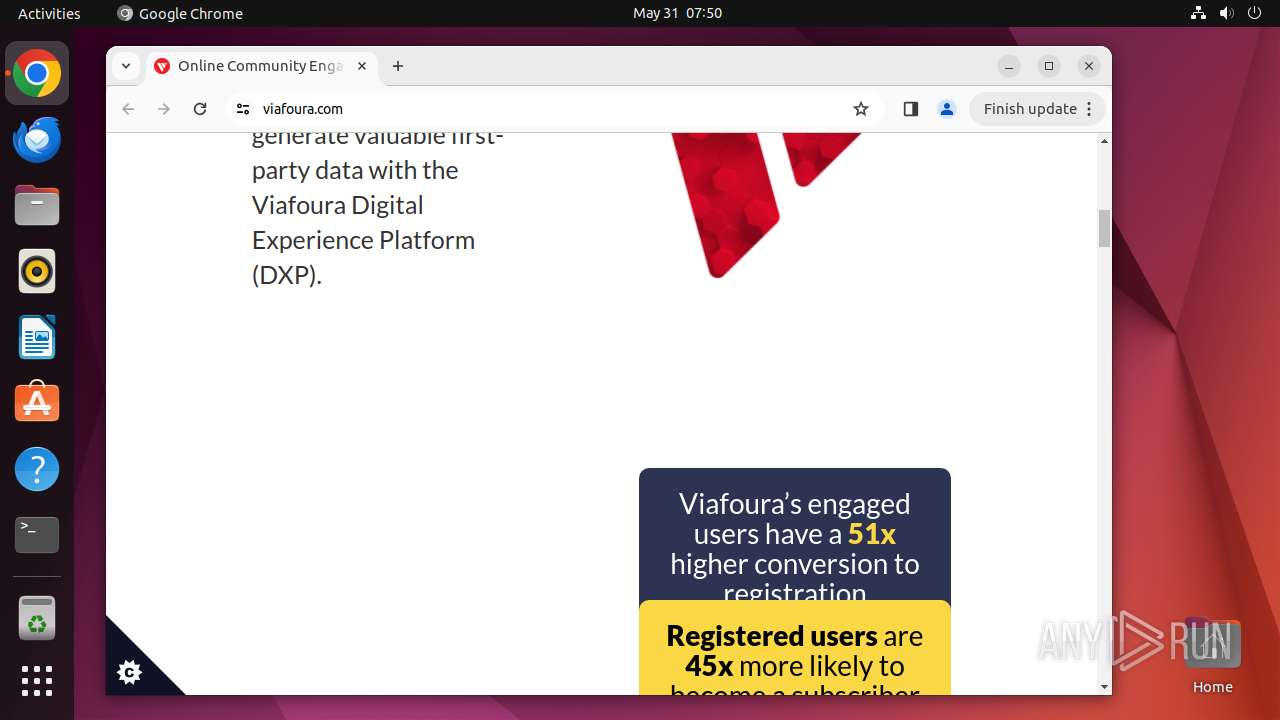
Task: Click the browser Back arrow
Action: click(128, 109)
